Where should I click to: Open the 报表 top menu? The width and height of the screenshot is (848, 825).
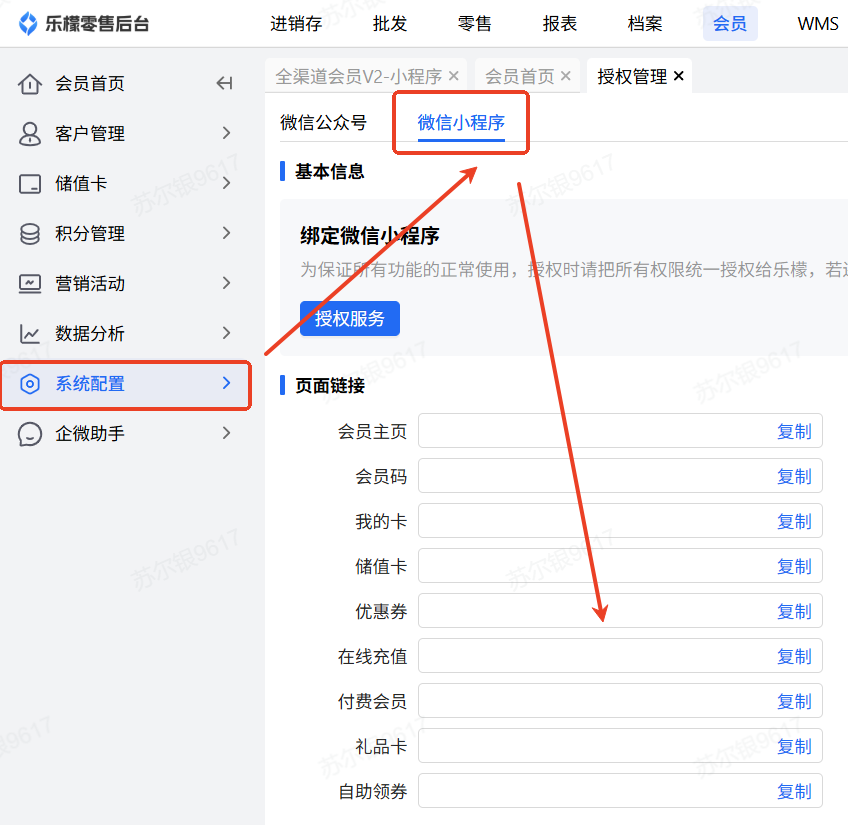click(560, 24)
